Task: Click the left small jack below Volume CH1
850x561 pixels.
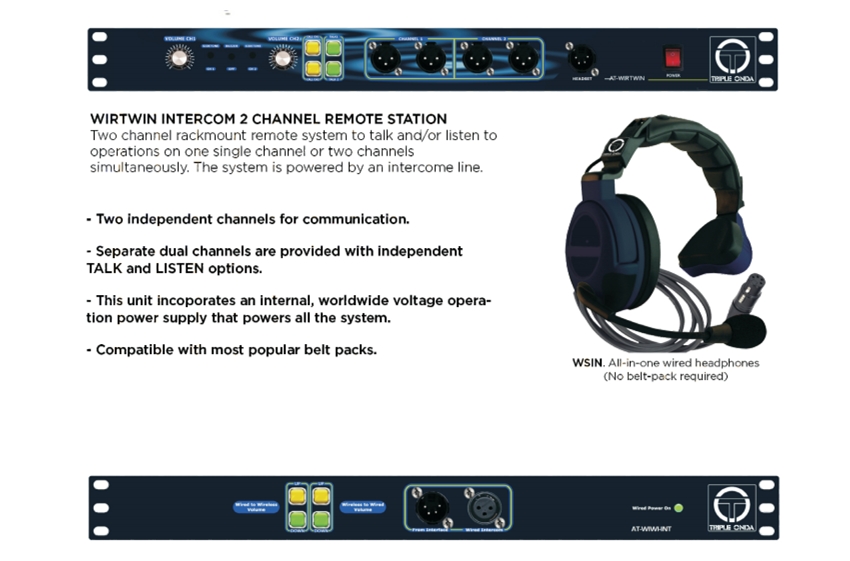Action: pos(210,56)
